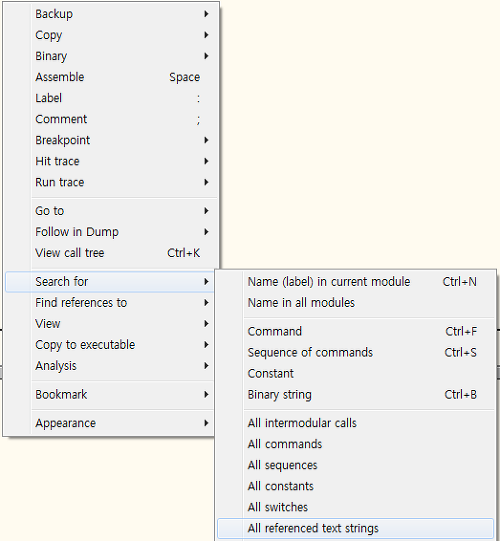500x541 pixels.
Task: Open Run trace submenu
Action: pyautogui.click(x=111, y=182)
